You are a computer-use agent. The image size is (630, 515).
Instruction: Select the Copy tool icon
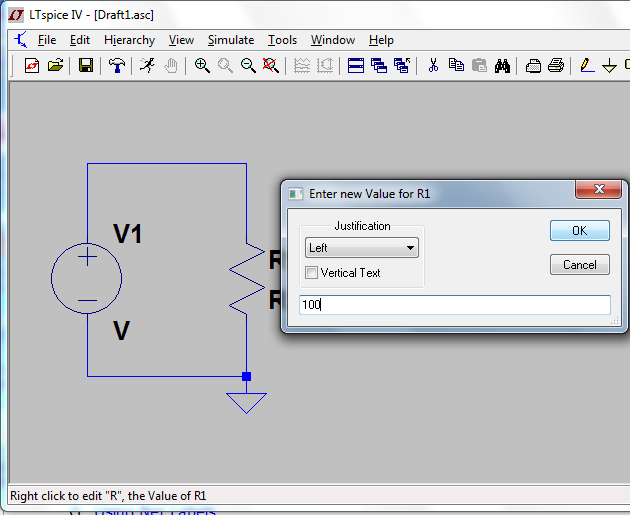click(456, 65)
